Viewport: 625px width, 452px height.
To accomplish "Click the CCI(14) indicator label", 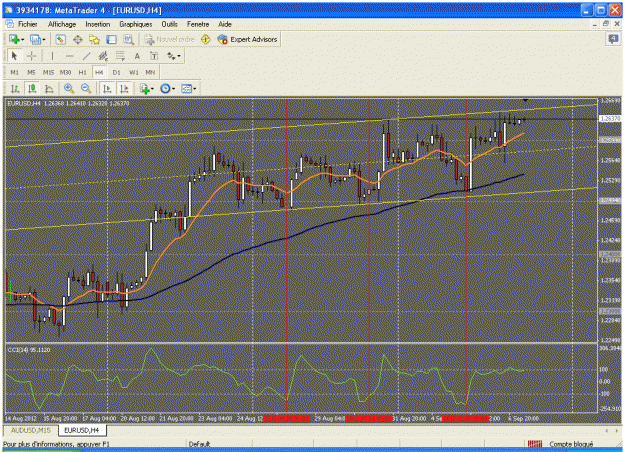I will point(29,350).
